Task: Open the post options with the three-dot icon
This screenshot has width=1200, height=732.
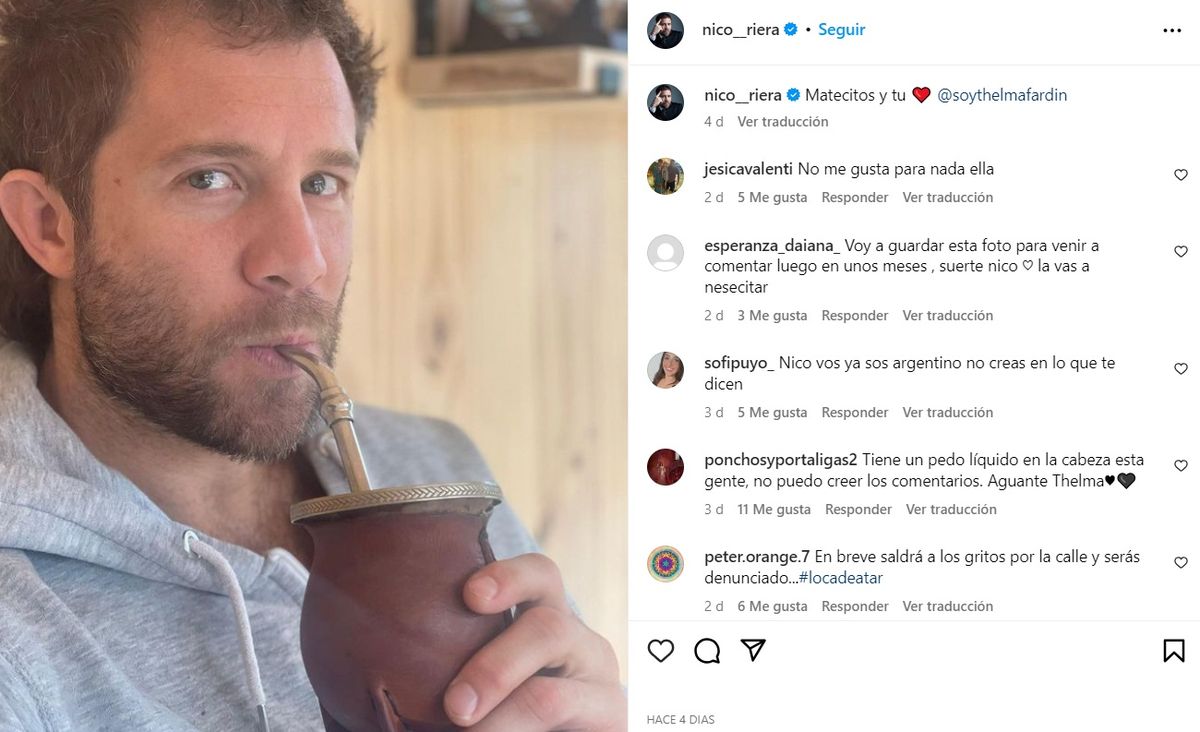Action: click(1173, 29)
